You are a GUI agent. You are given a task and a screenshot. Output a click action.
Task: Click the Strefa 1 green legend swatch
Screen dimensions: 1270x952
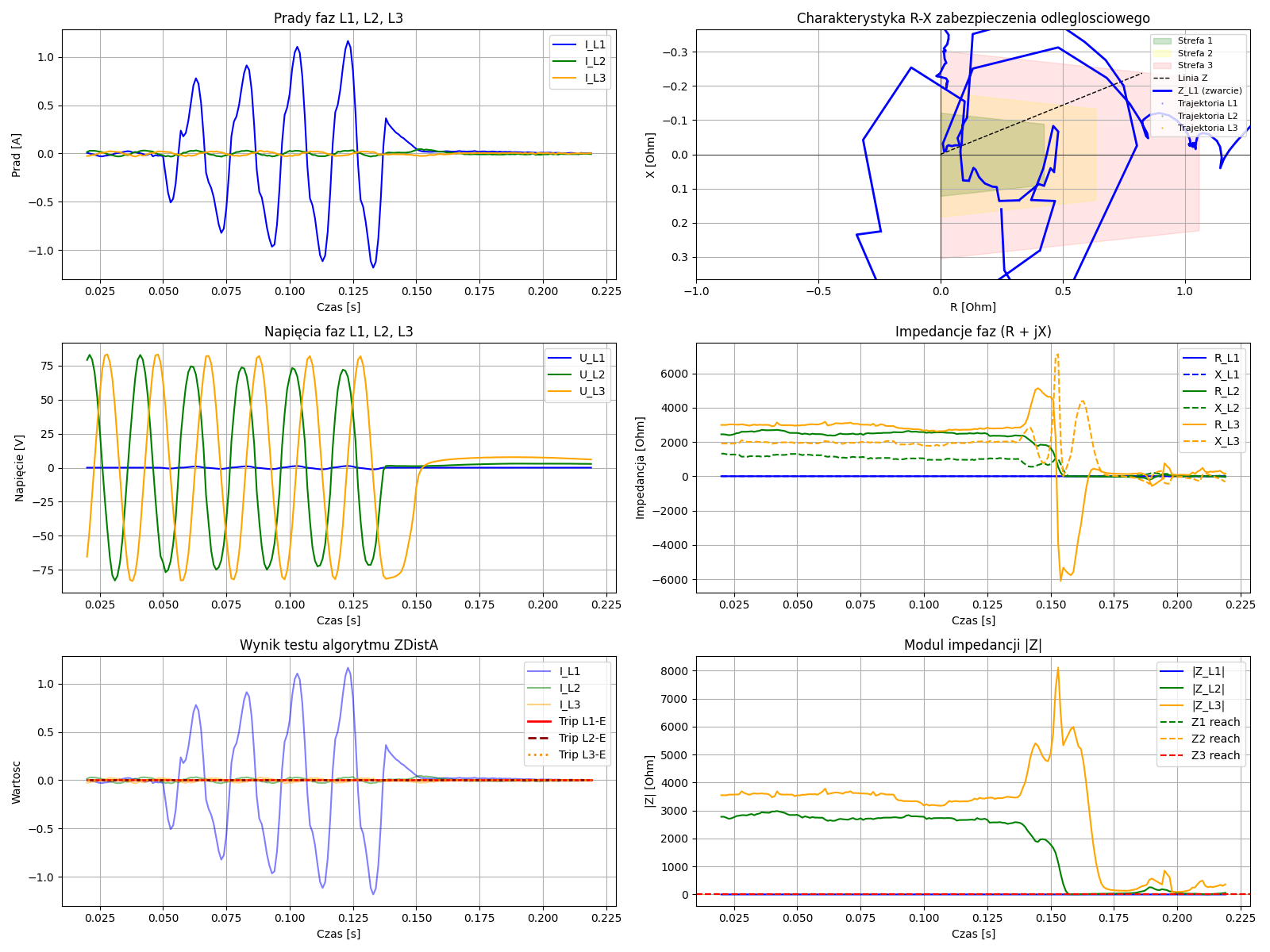(x=1162, y=40)
